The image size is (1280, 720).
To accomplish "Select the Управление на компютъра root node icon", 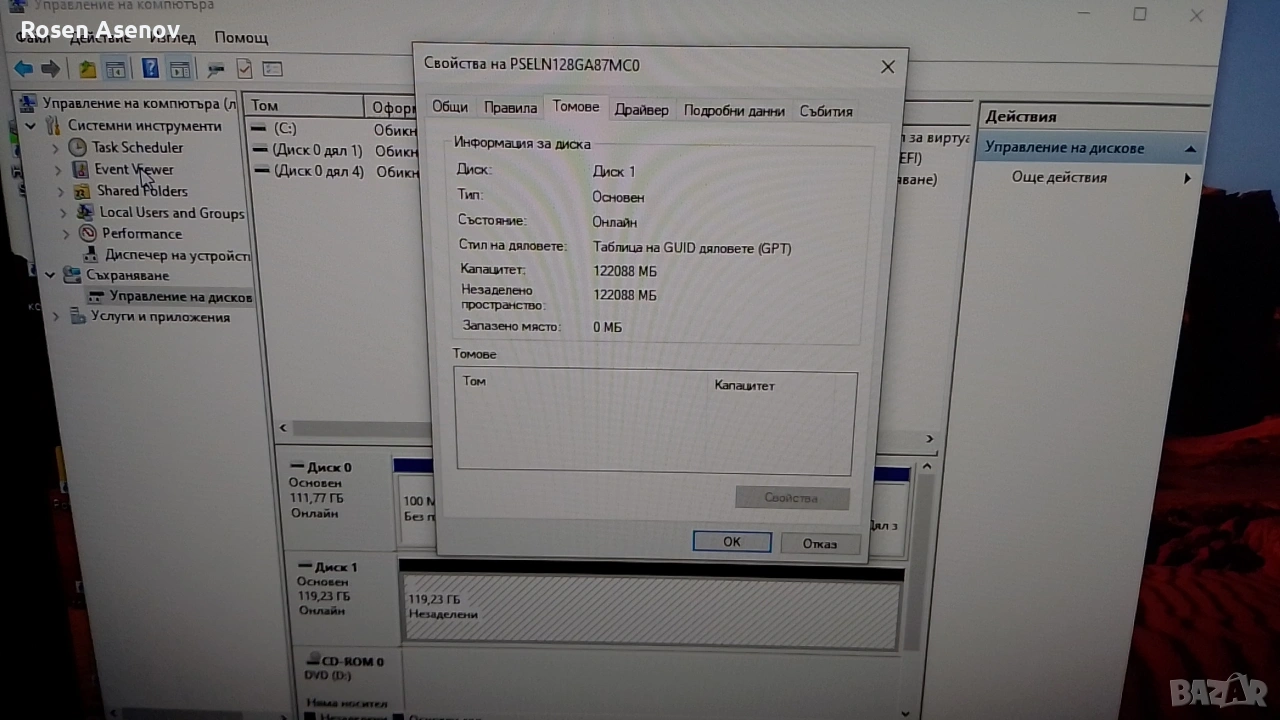I will 29,103.
